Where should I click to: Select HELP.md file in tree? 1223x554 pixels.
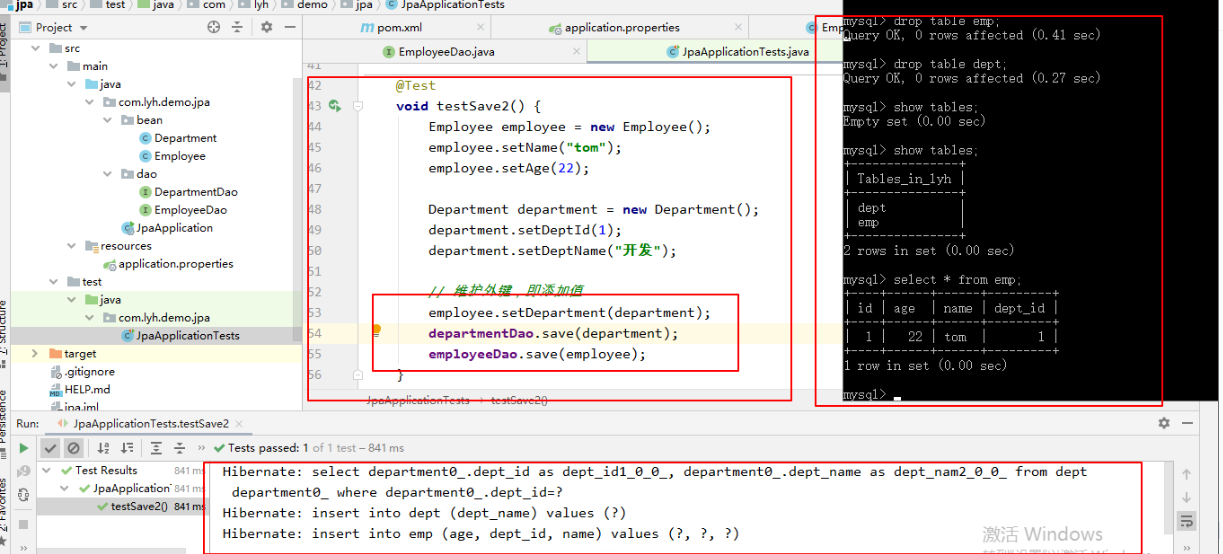tap(78, 390)
